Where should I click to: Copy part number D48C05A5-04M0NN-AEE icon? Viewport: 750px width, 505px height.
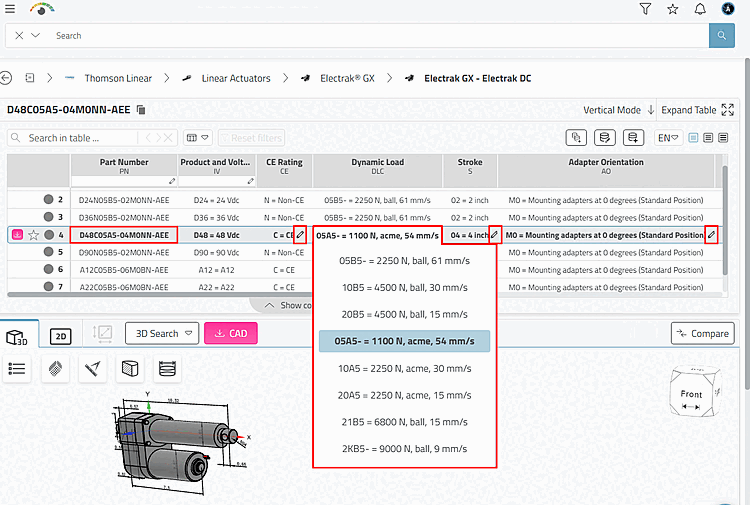pos(141,110)
